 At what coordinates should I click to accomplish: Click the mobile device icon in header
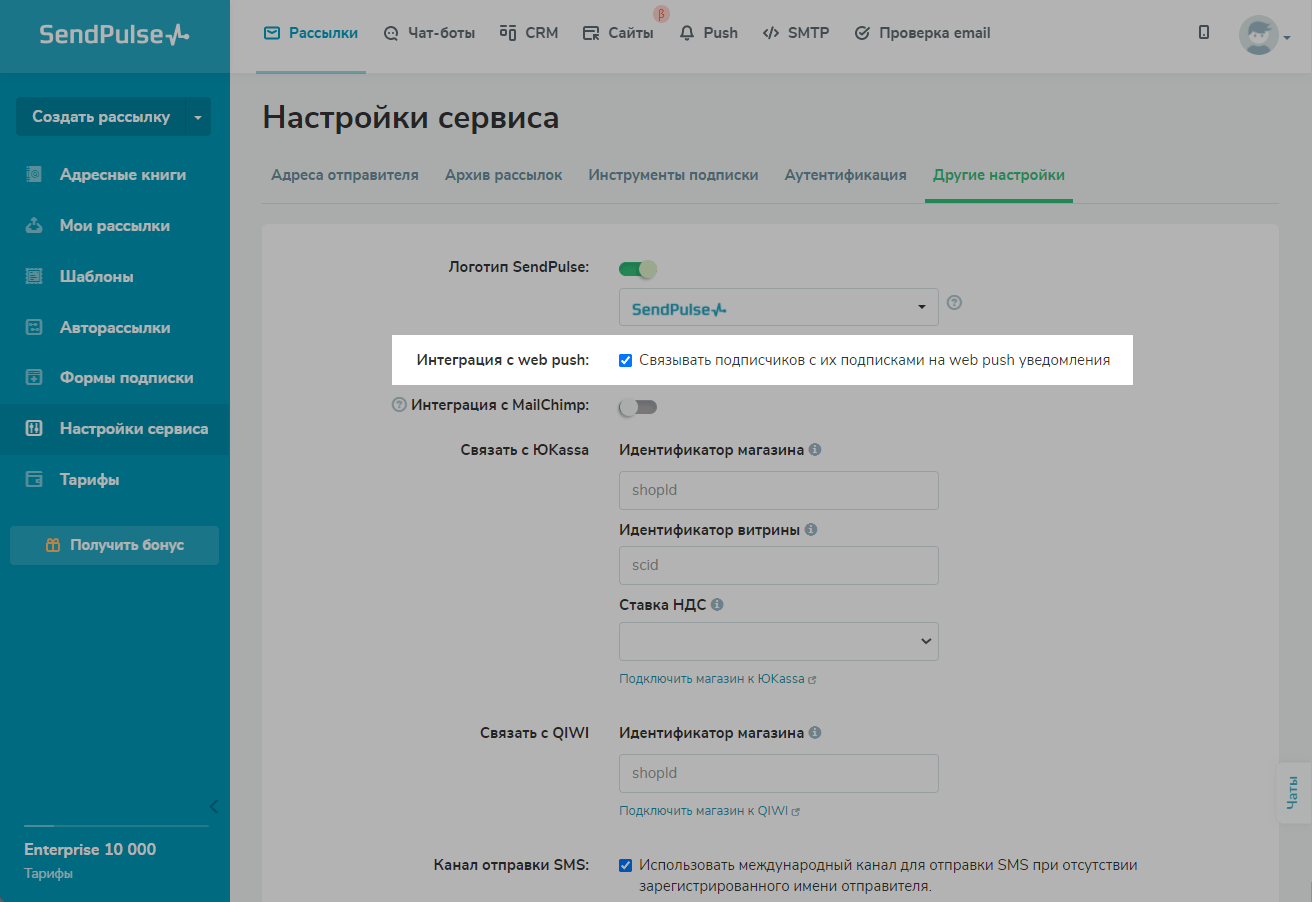(x=1203, y=33)
